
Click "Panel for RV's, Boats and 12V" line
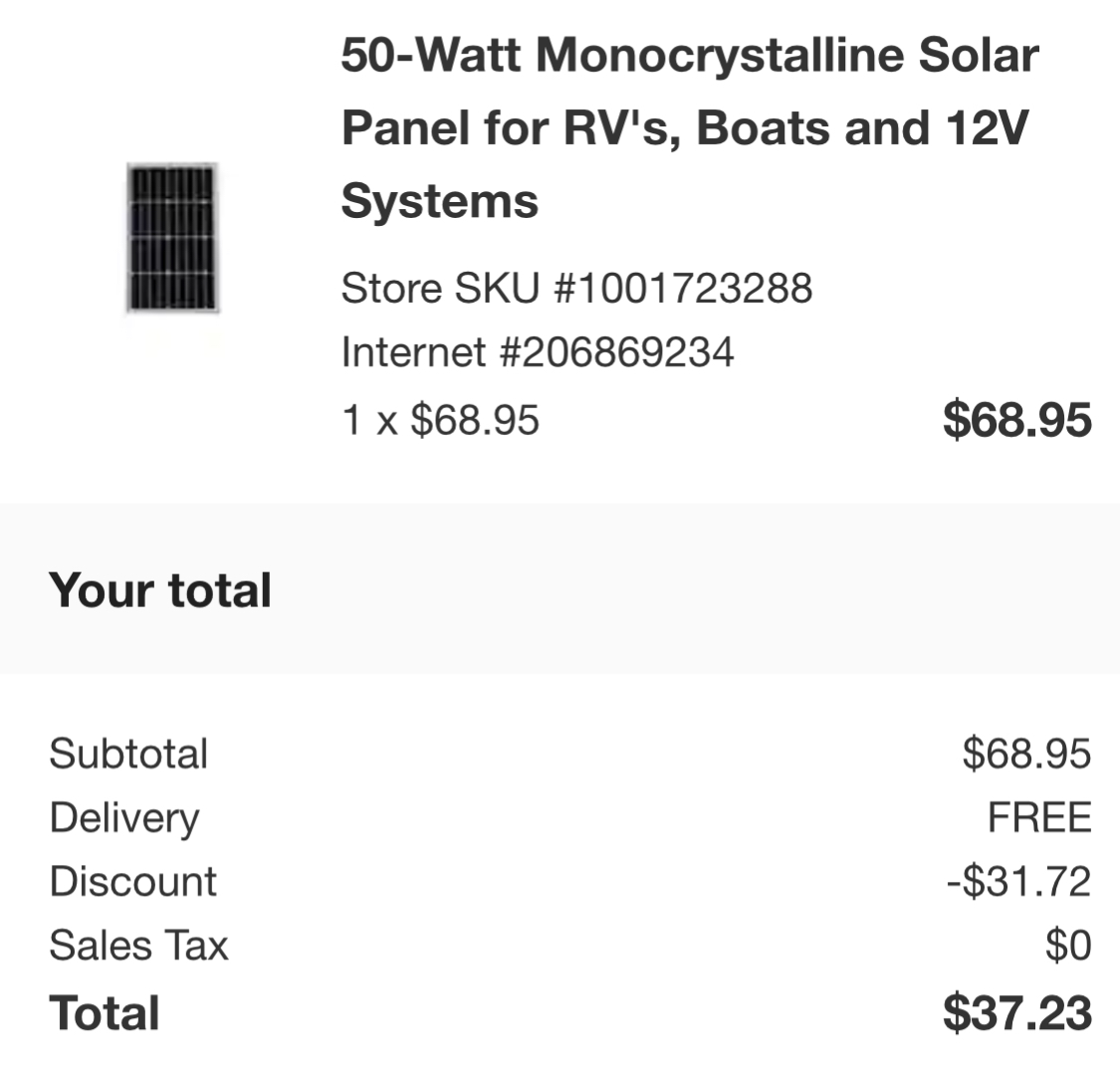click(685, 127)
